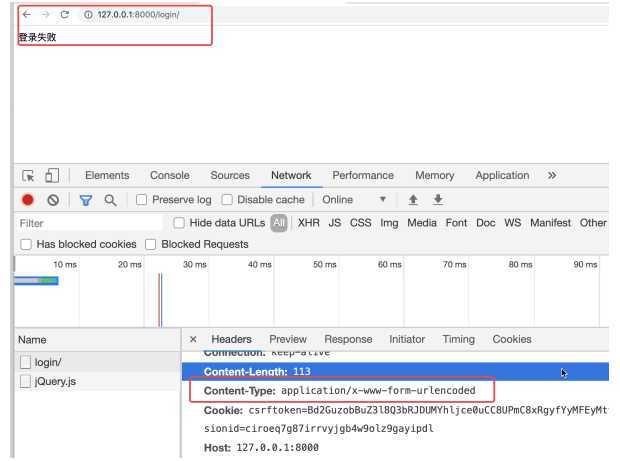This screenshot has height=461, width=620.
Task: Tick the Disable cache checkbox
Action: tap(227, 200)
